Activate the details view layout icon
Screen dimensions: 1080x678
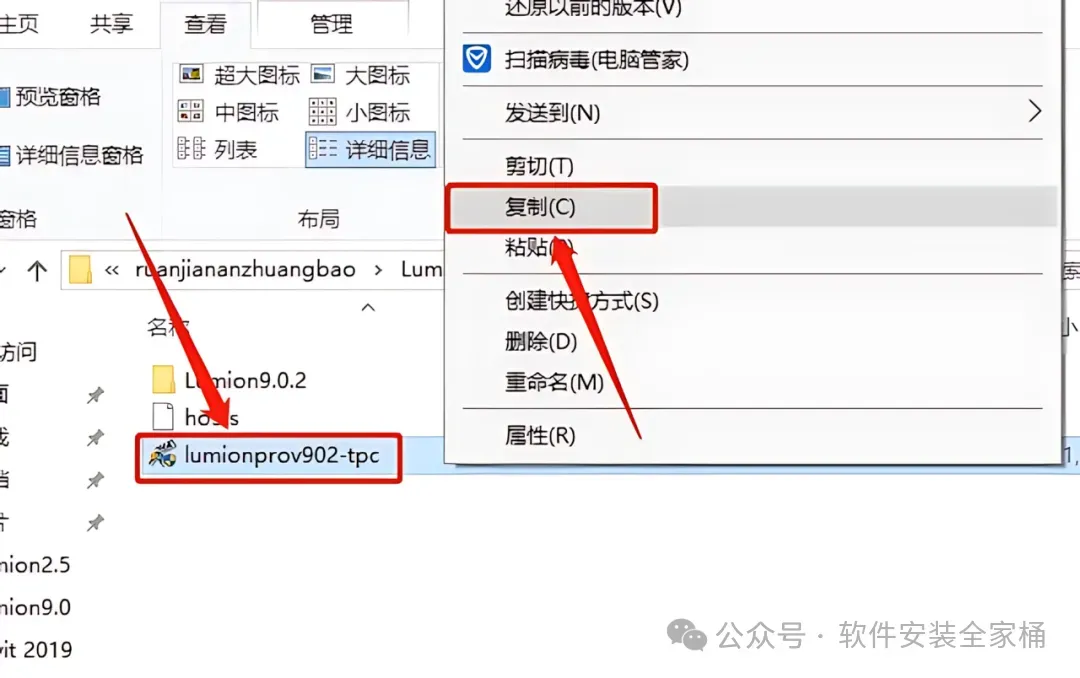pos(322,148)
